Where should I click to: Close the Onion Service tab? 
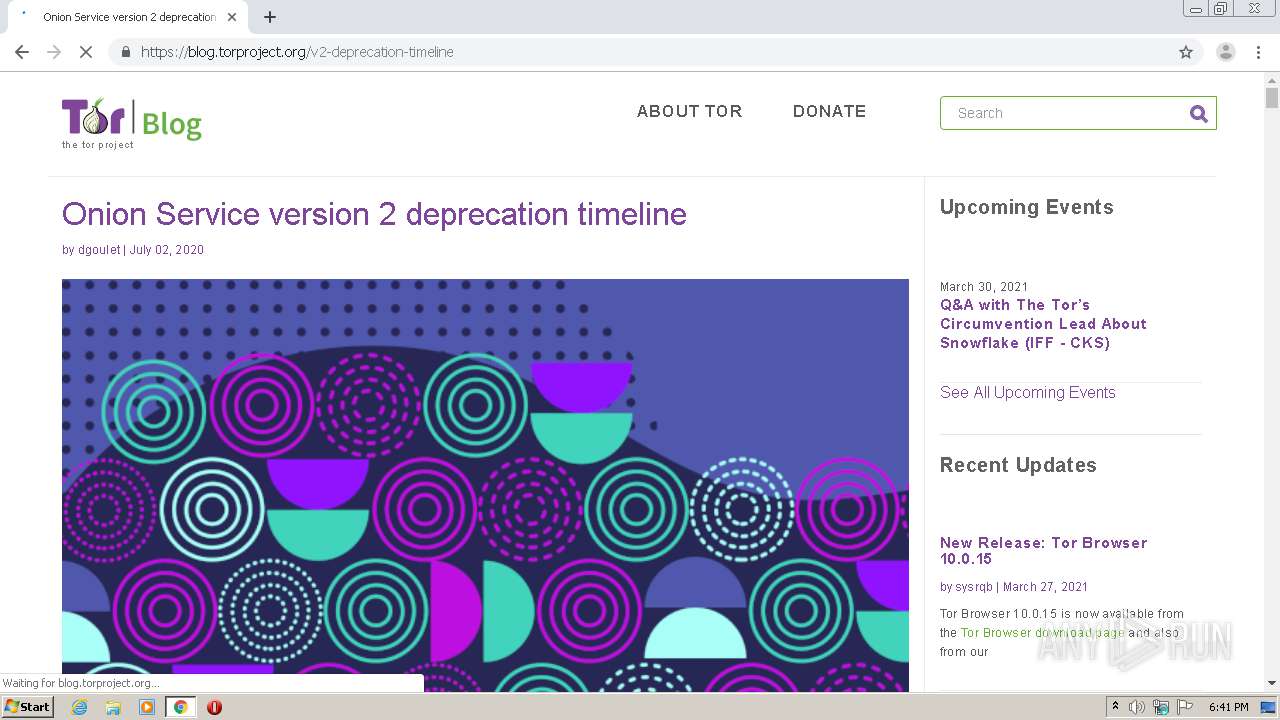point(232,17)
